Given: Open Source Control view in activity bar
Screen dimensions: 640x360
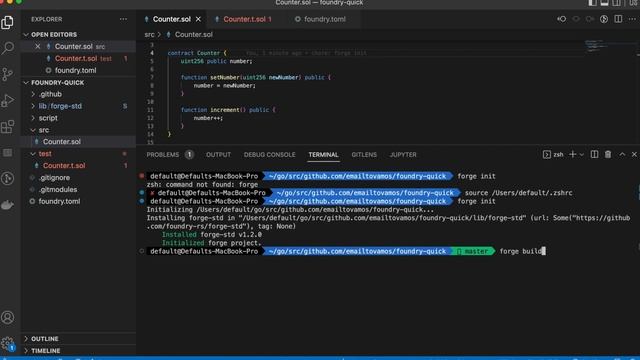Looking at the screenshot, I should click(7, 74).
